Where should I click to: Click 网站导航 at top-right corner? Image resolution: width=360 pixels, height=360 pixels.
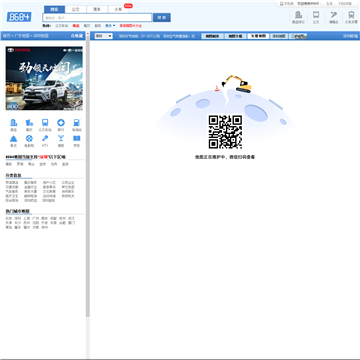345,4
